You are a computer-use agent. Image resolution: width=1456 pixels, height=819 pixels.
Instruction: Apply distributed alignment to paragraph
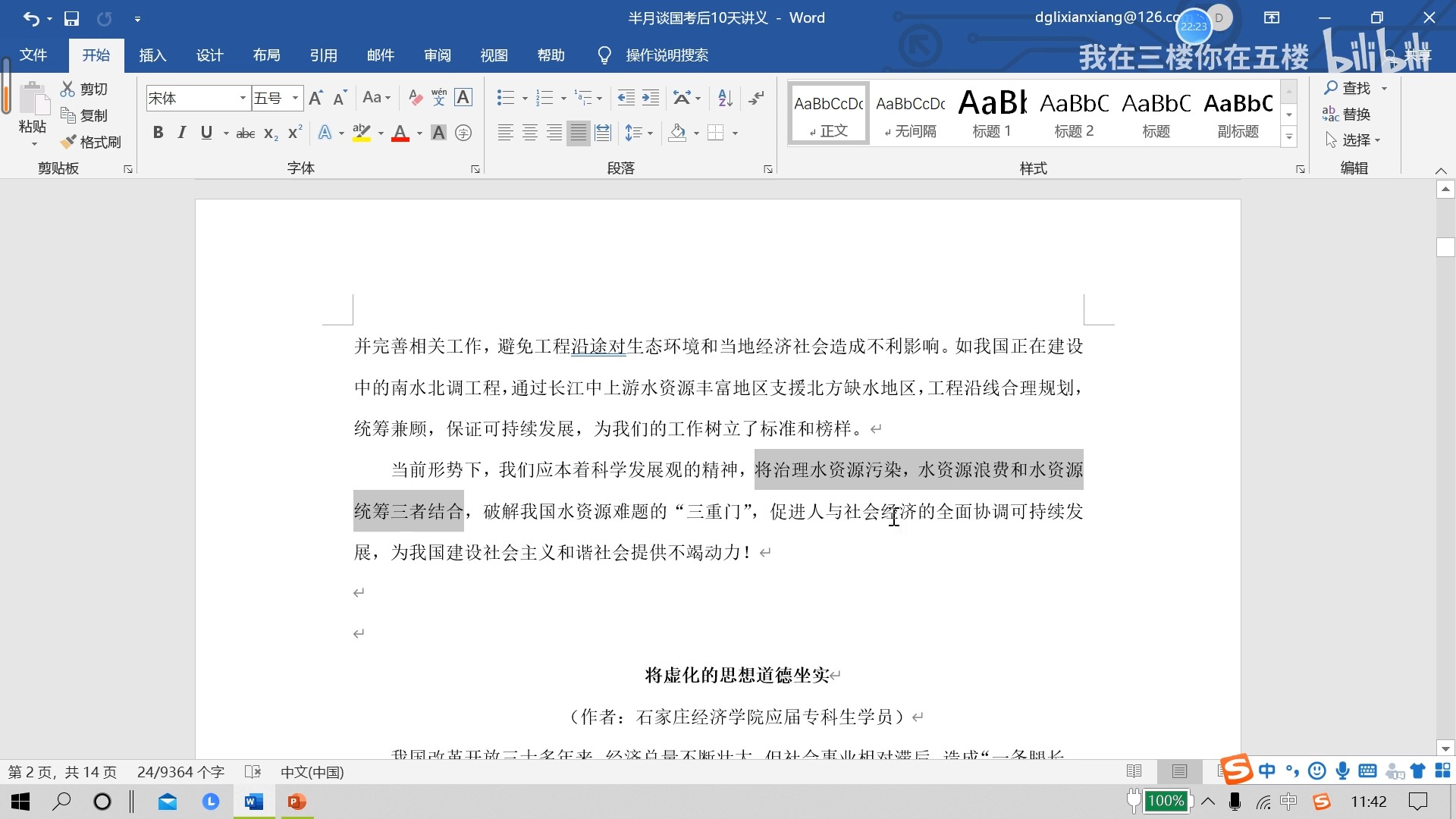603,133
